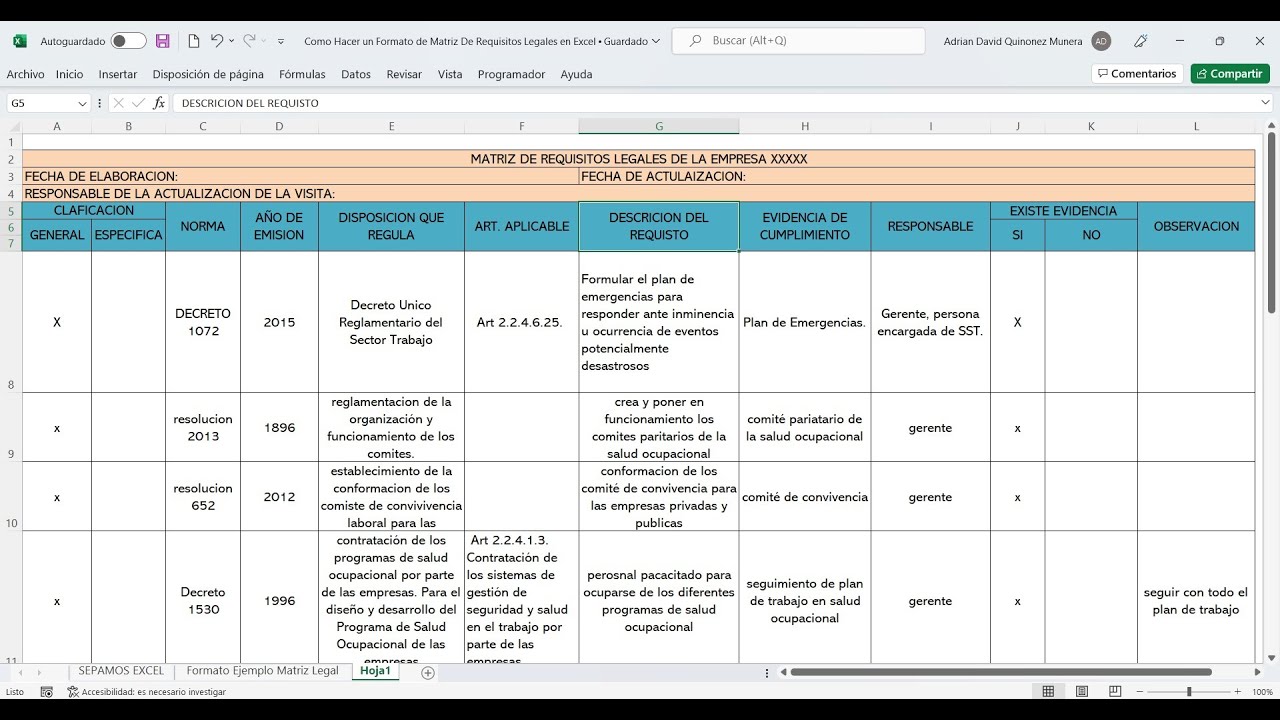Select the cell DECRETO 1072
1280x720 pixels.
coord(203,322)
